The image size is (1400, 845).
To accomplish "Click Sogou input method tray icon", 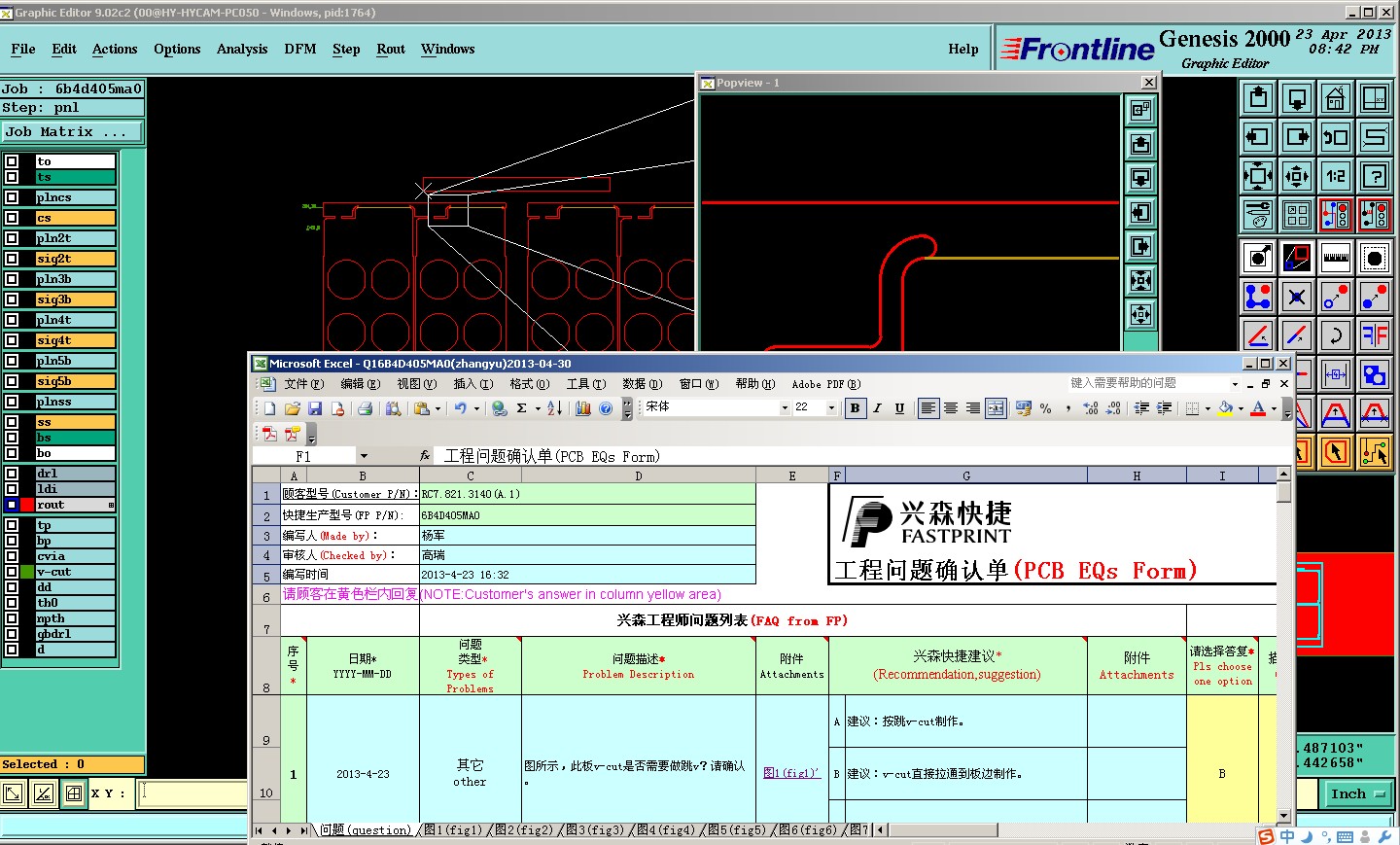I will click(x=1266, y=836).
